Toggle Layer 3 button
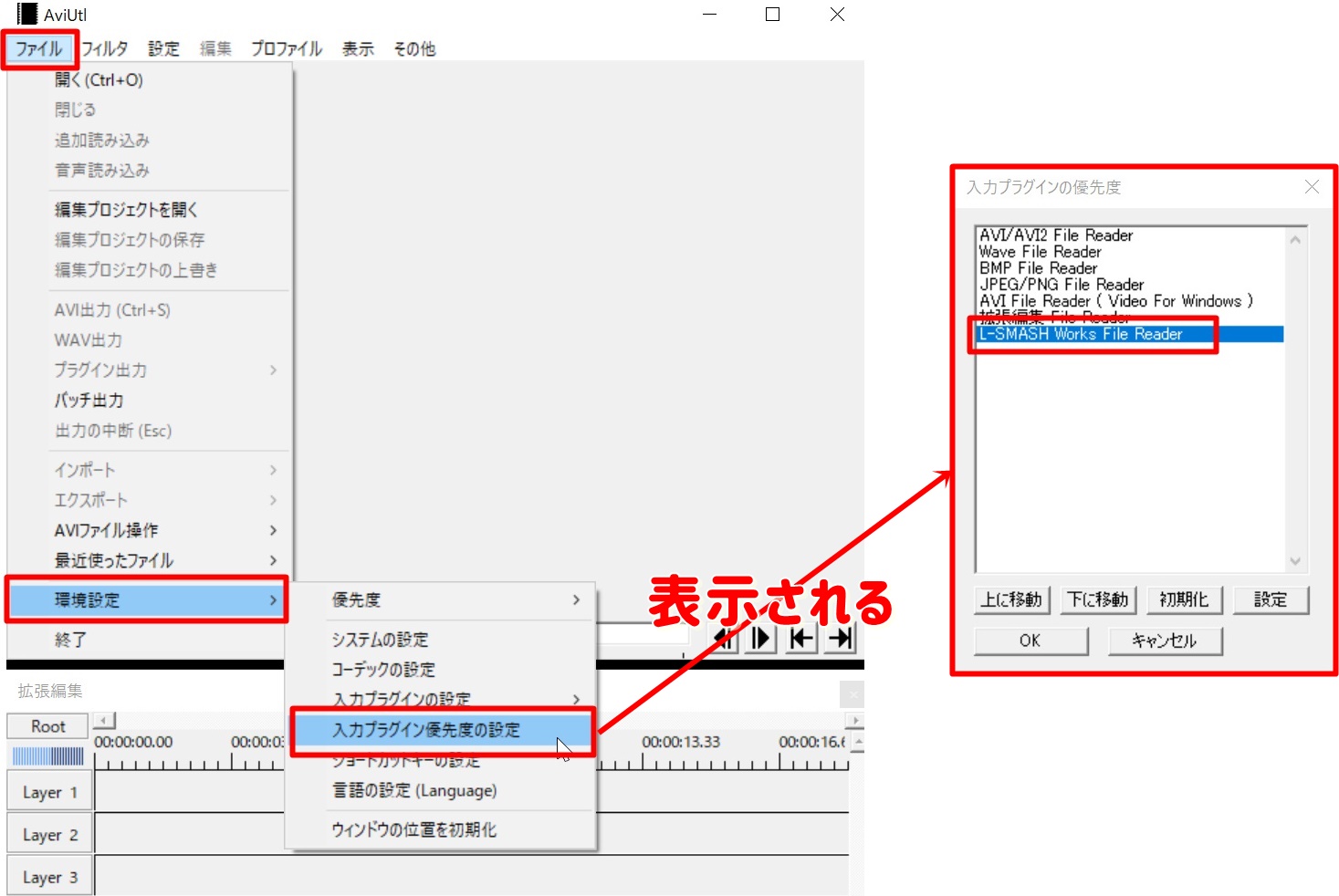The height and width of the screenshot is (896, 1339). click(x=50, y=877)
